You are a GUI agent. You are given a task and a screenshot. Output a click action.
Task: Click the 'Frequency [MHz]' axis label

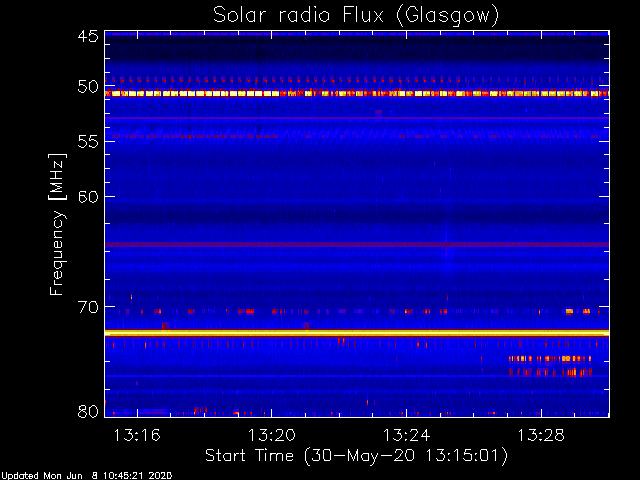(x=57, y=224)
